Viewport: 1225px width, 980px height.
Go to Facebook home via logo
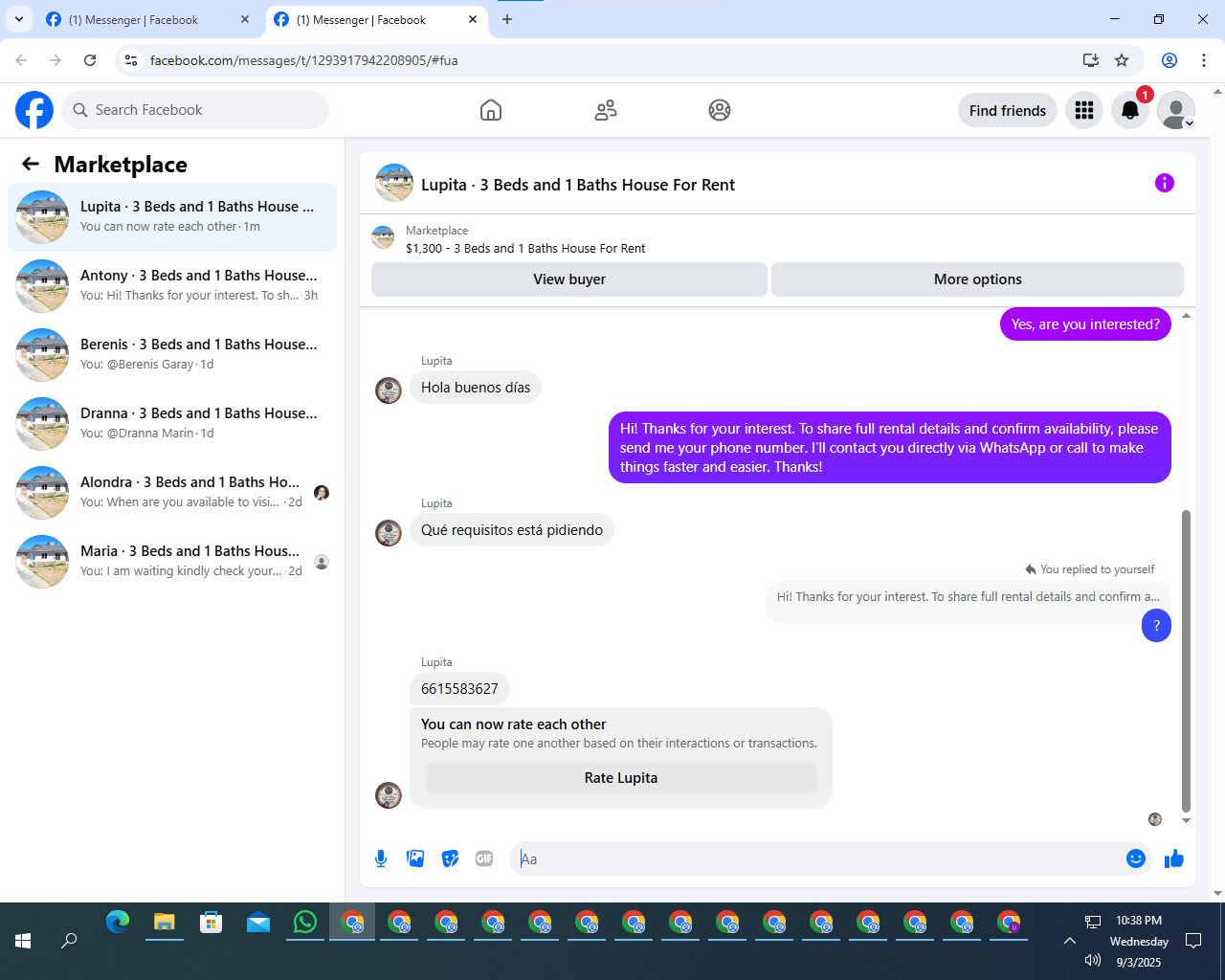[34, 110]
